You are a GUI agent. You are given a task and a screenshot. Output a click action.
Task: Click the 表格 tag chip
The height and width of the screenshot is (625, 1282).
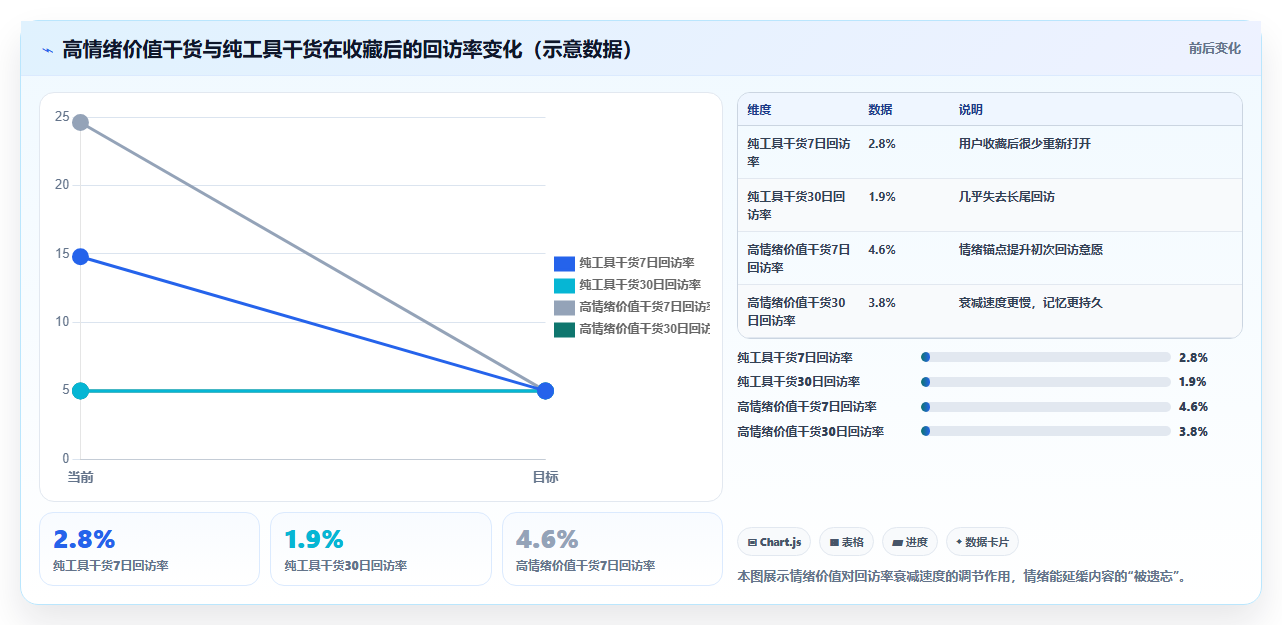846,542
